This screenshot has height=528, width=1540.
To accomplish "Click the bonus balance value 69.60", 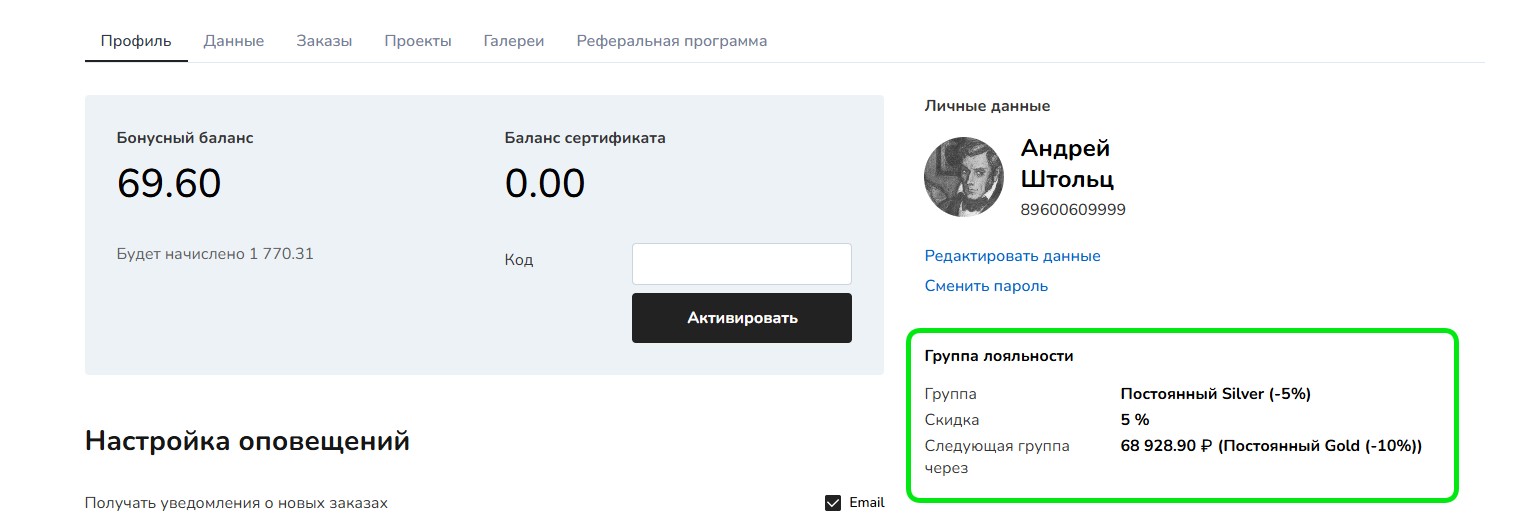I will coord(169,184).
